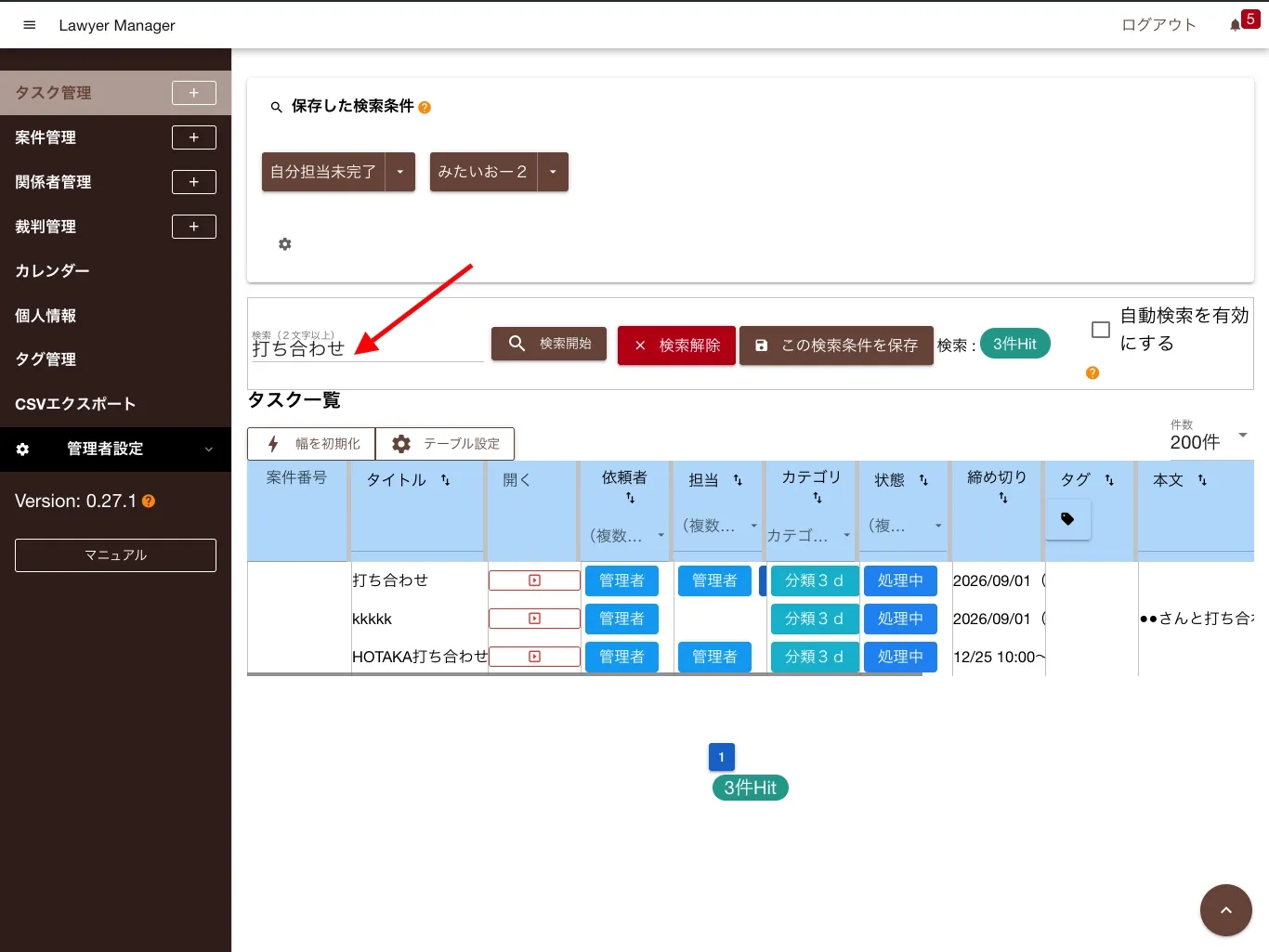Click the 幅を初期化 button
The width and height of the screenshot is (1269, 952).
(x=311, y=444)
